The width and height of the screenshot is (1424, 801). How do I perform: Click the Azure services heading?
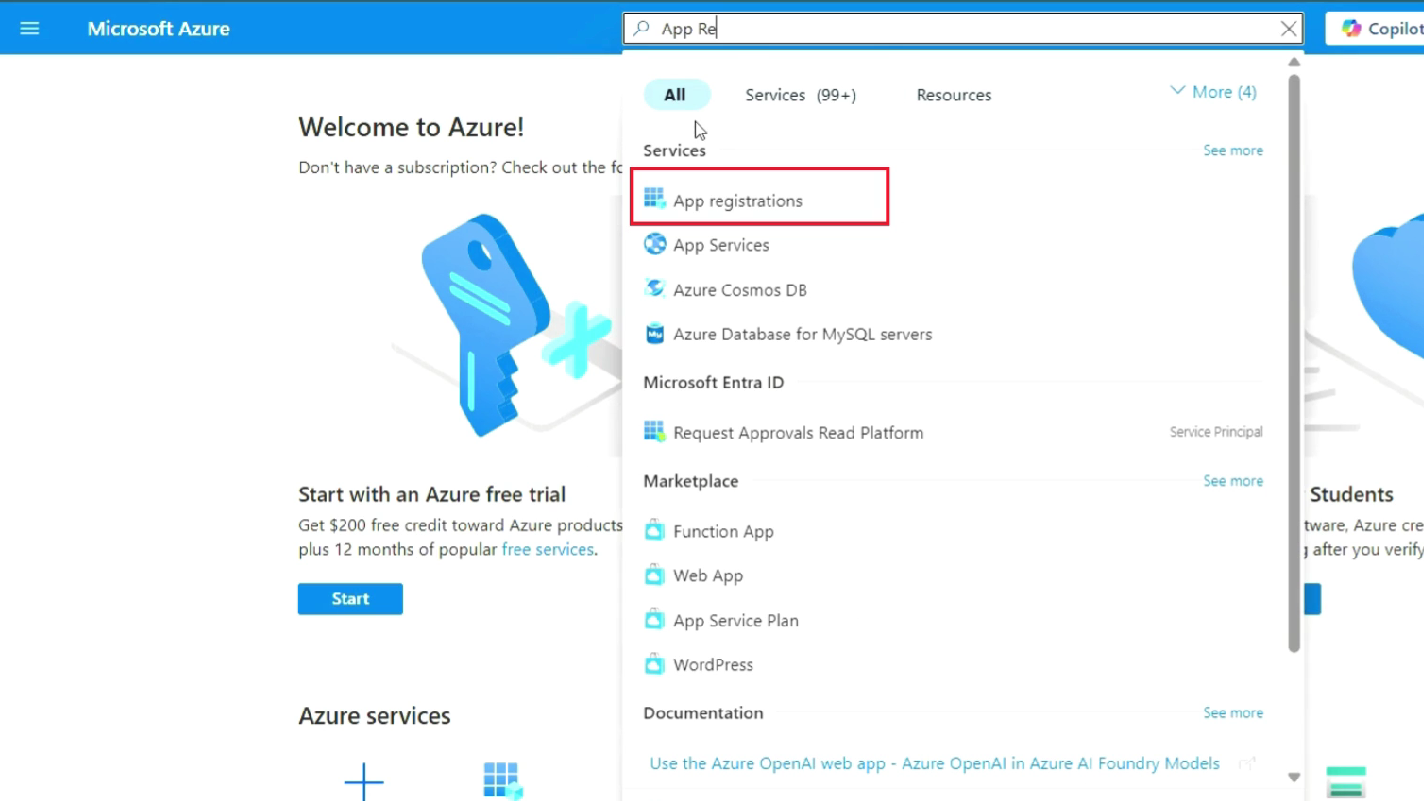[374, 716]
